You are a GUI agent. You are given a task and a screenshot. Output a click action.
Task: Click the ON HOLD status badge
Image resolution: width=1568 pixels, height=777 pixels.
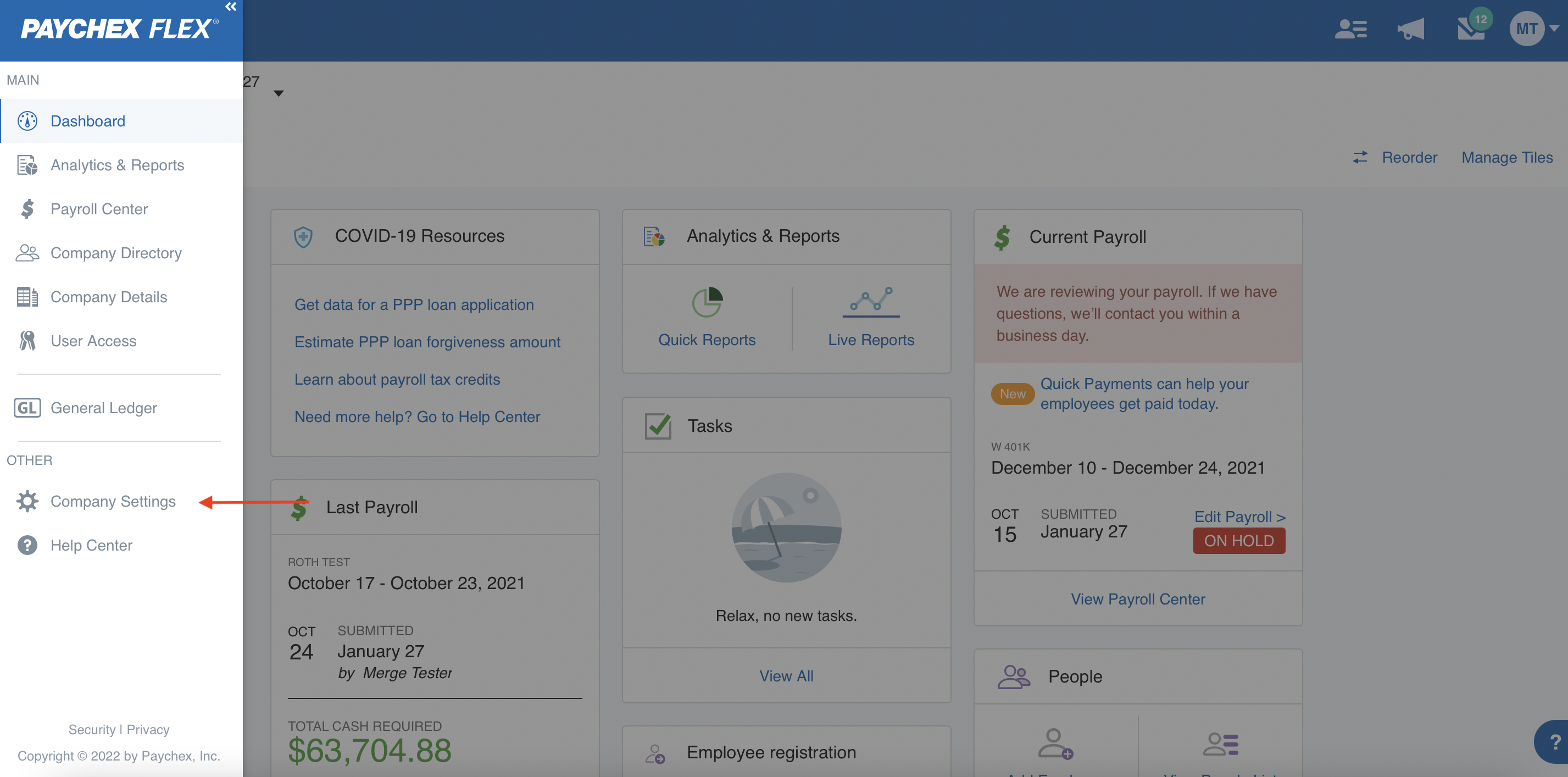click(1239, 541)
